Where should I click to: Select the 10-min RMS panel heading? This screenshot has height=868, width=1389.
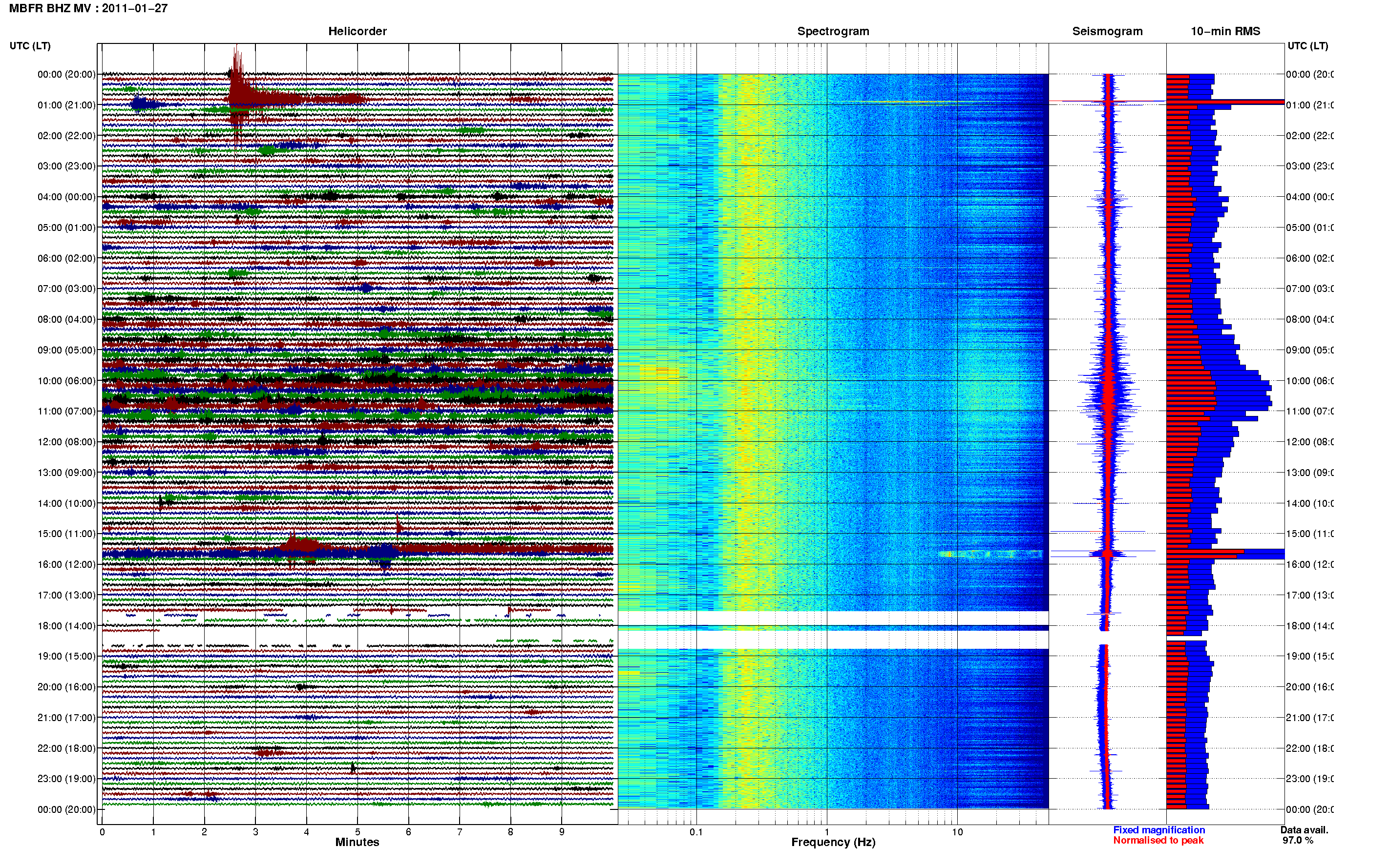click(x=1225, y=31)
